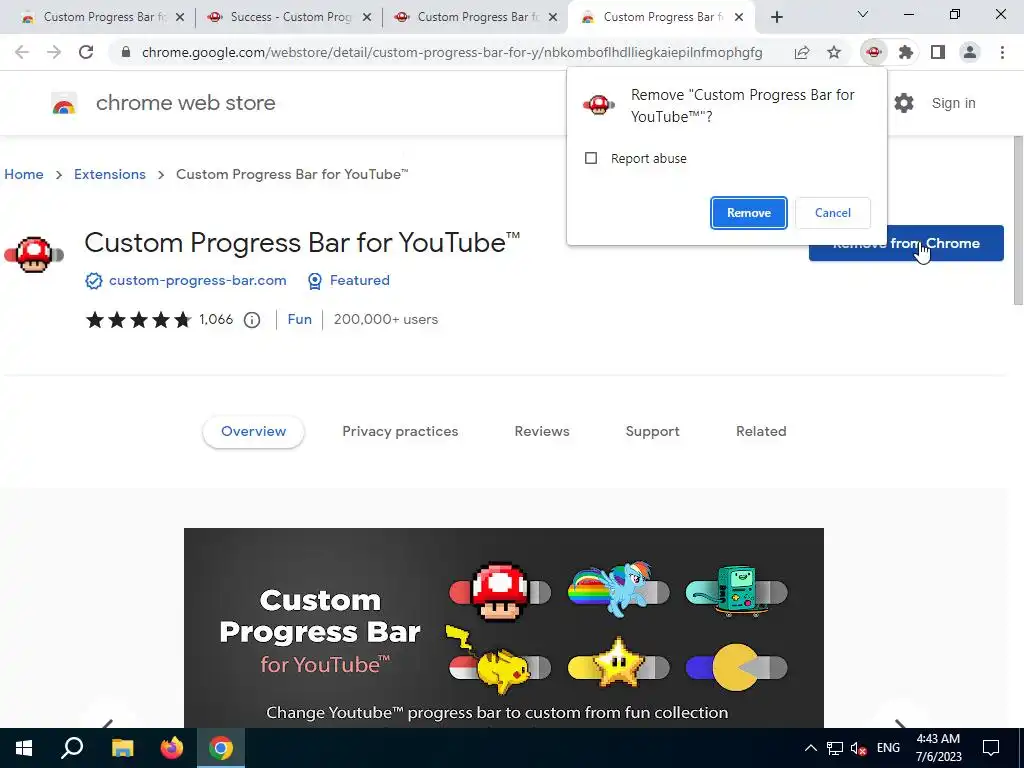Click the mushroom extension logo on listing

pos(34,254)
